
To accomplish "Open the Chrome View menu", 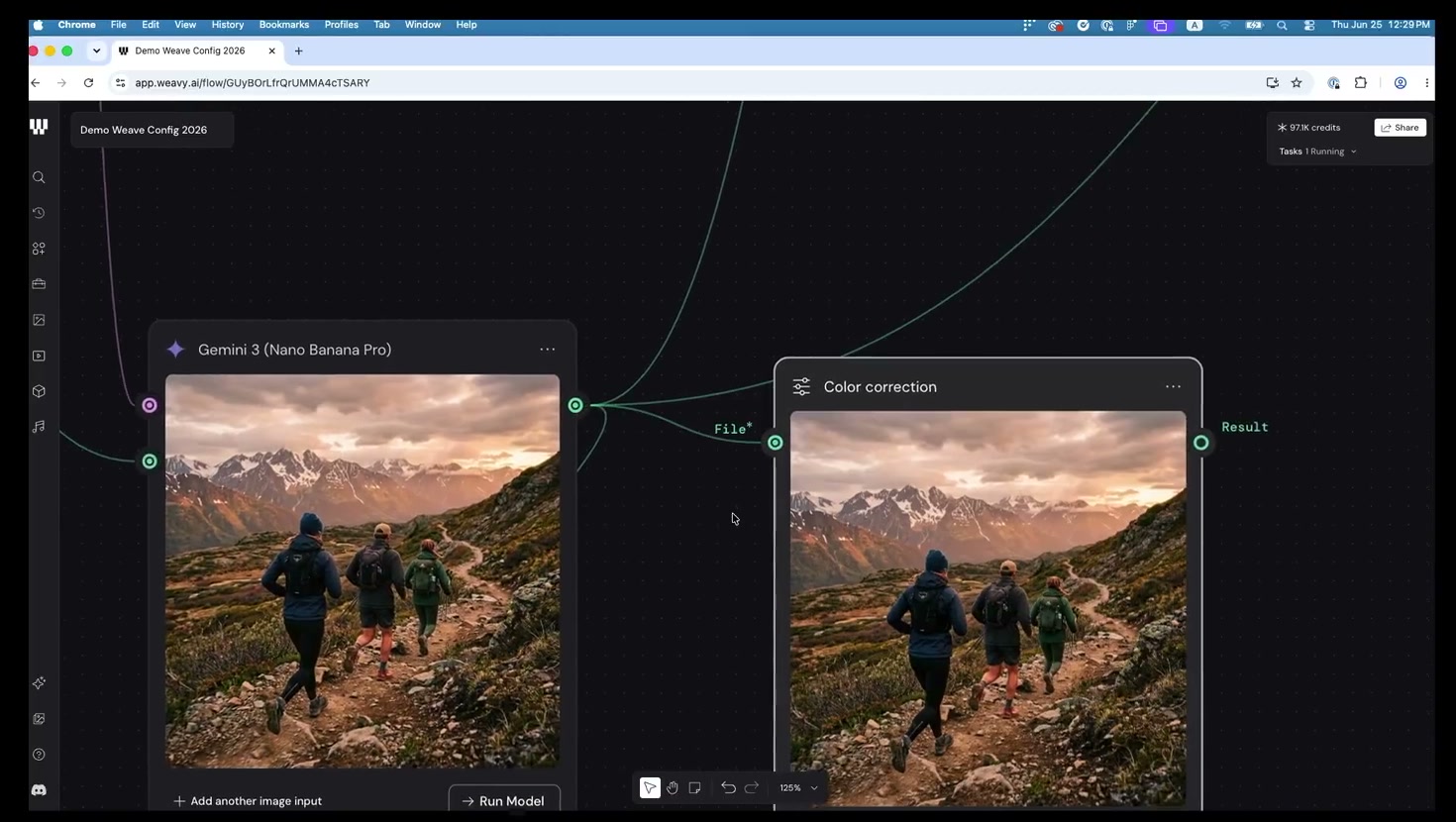I will pyautogui.click(x=185, y=25).
